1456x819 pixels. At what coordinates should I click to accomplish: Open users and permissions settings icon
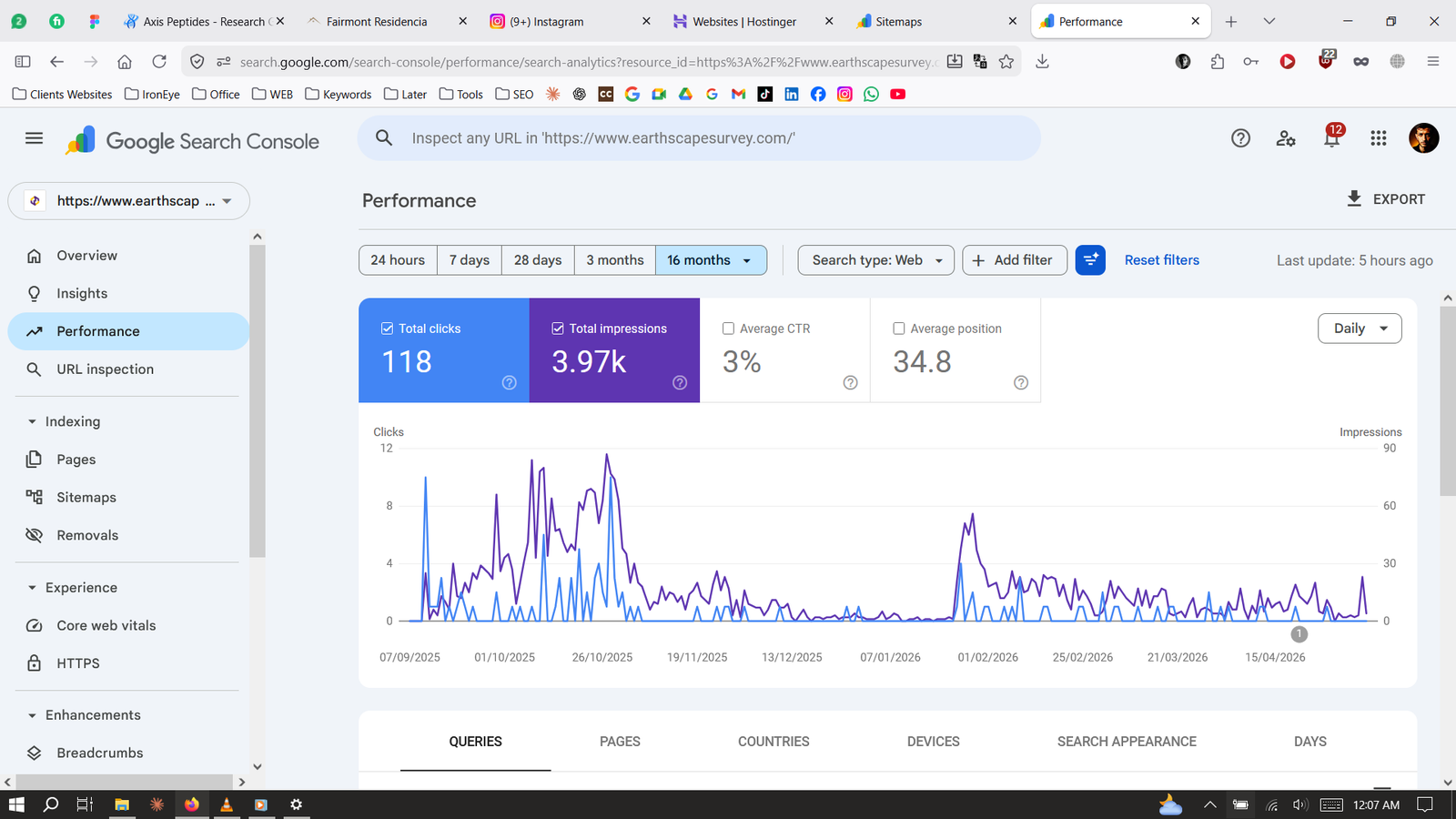1286,138
